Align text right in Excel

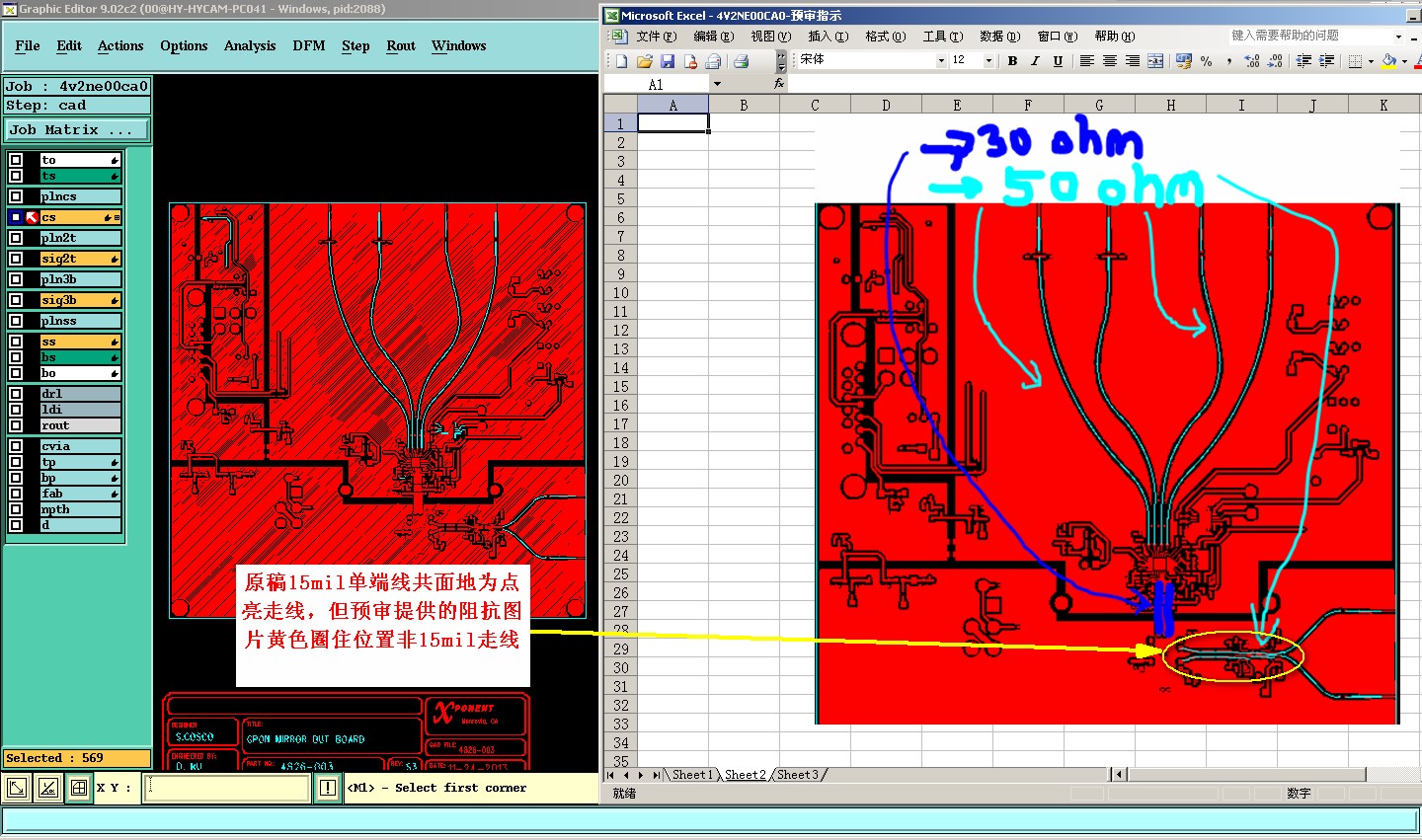click(1132, 61)
